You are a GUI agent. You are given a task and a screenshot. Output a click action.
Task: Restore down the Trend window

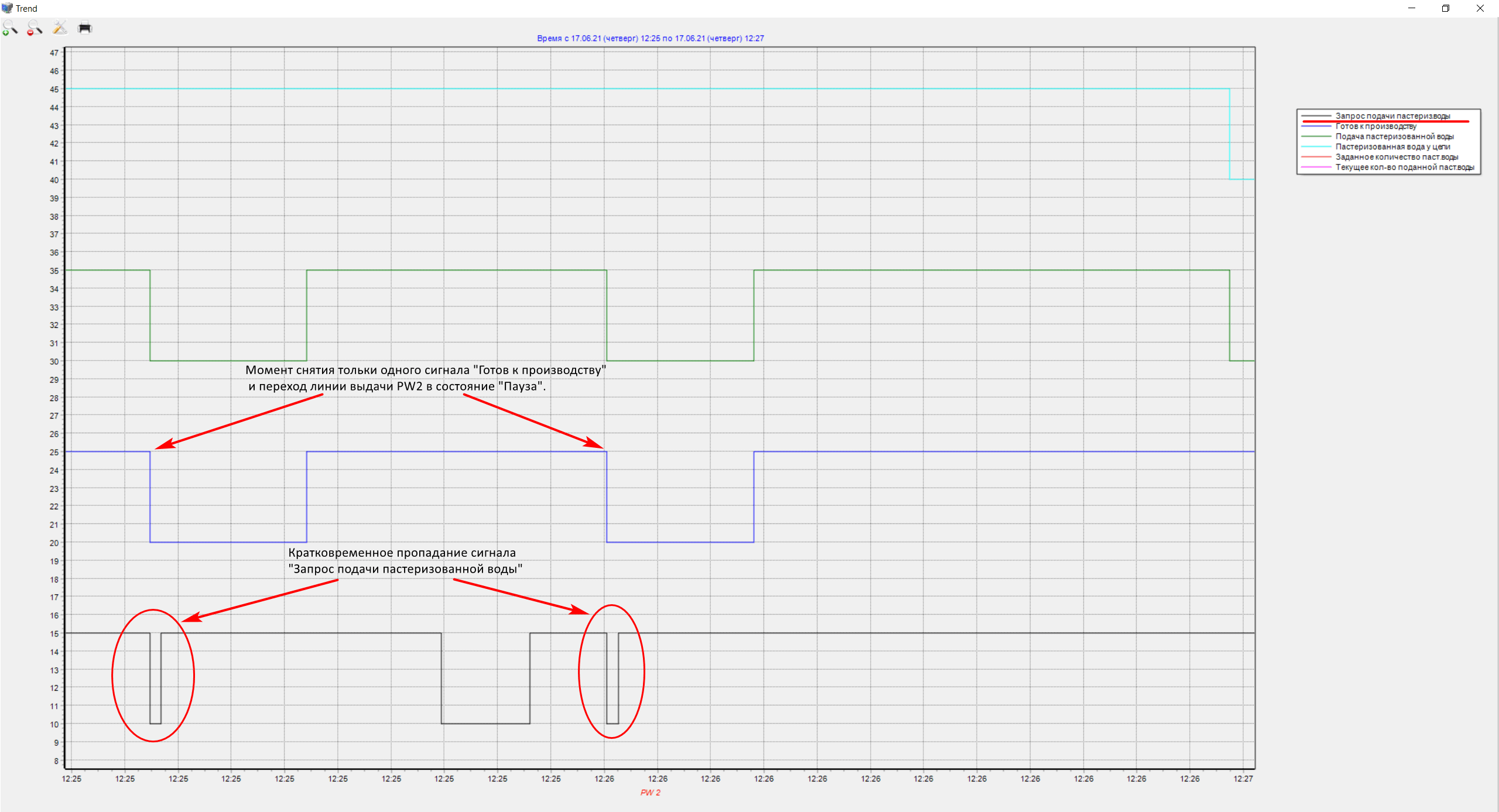[x=1446, y=8]
